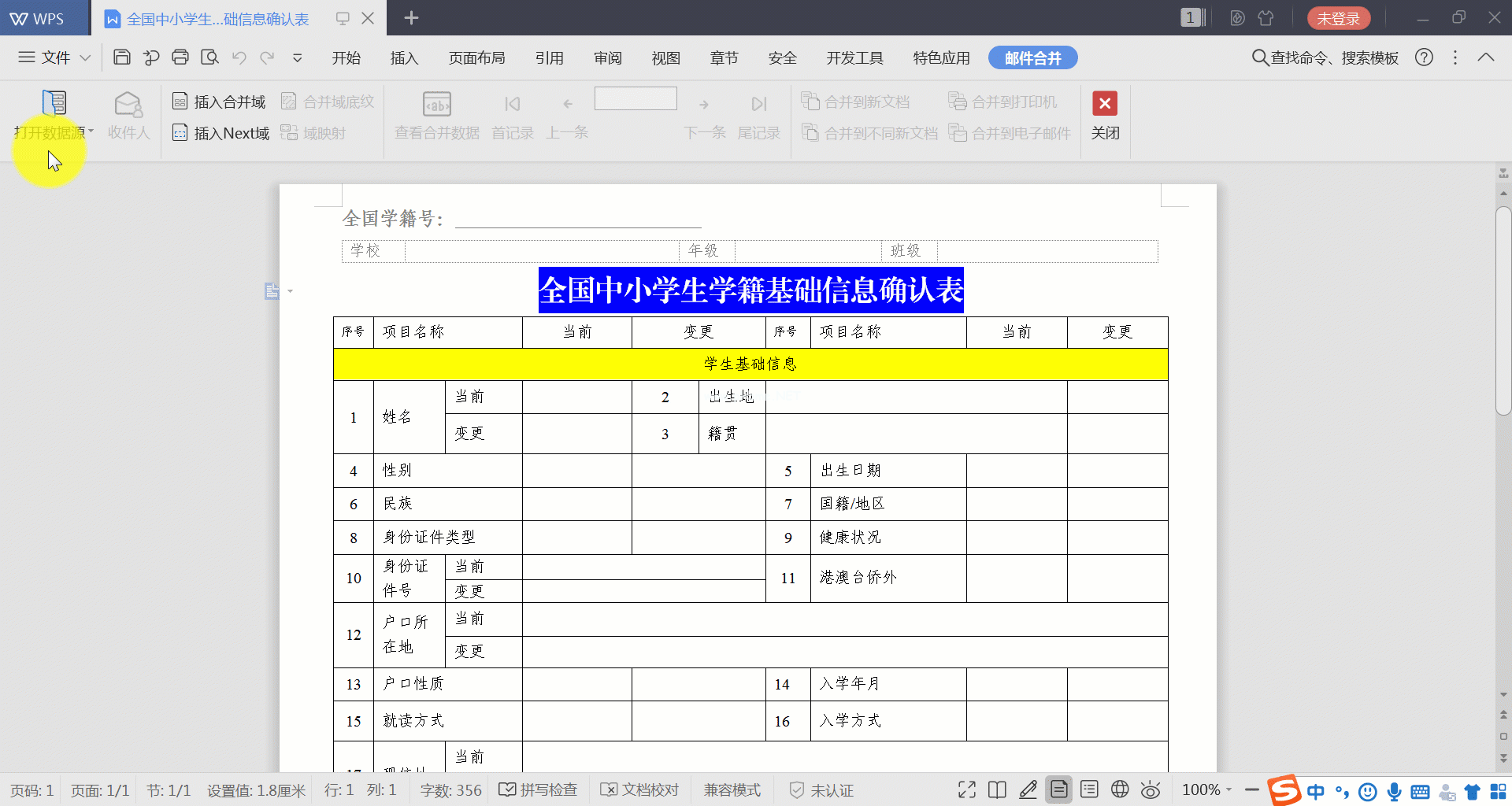Toggle spell check (拼写检查) in status bar

(x=539, y=789)
